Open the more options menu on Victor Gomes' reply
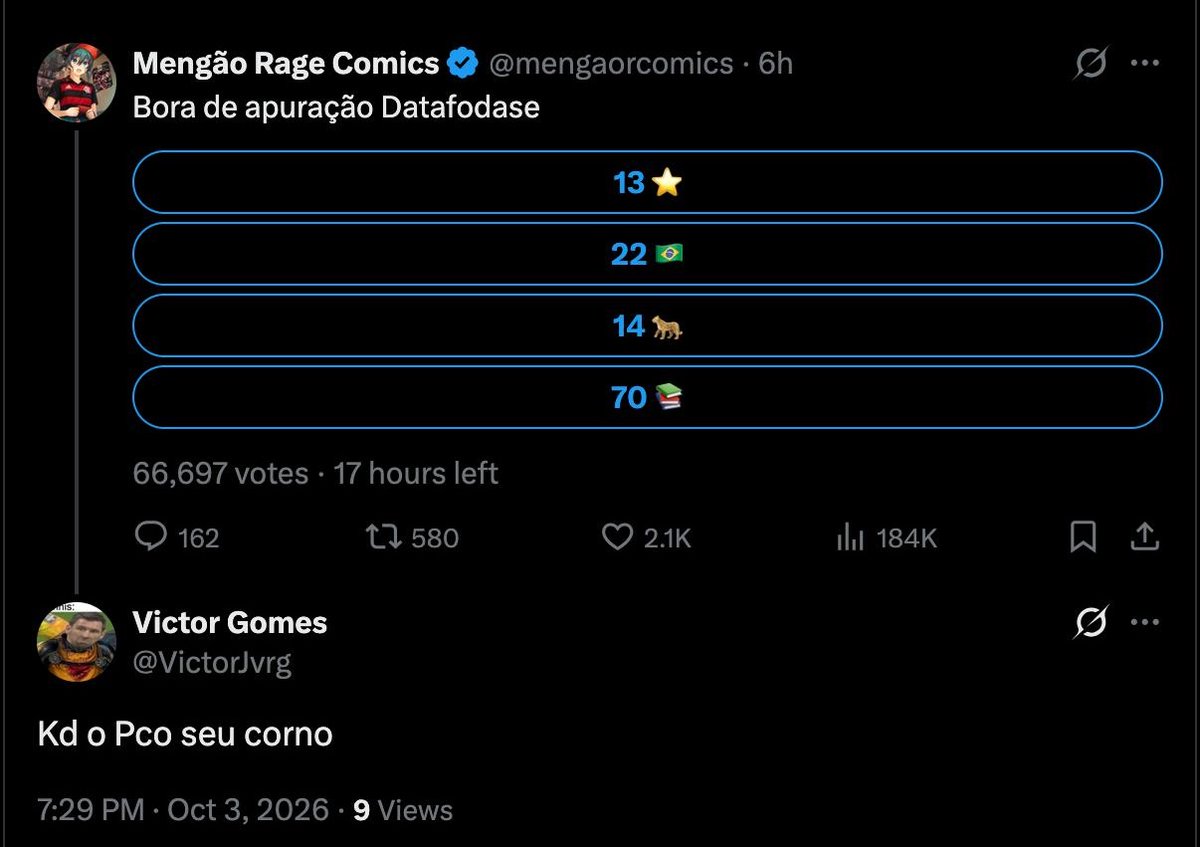1200x847 pixels. 1144,623
